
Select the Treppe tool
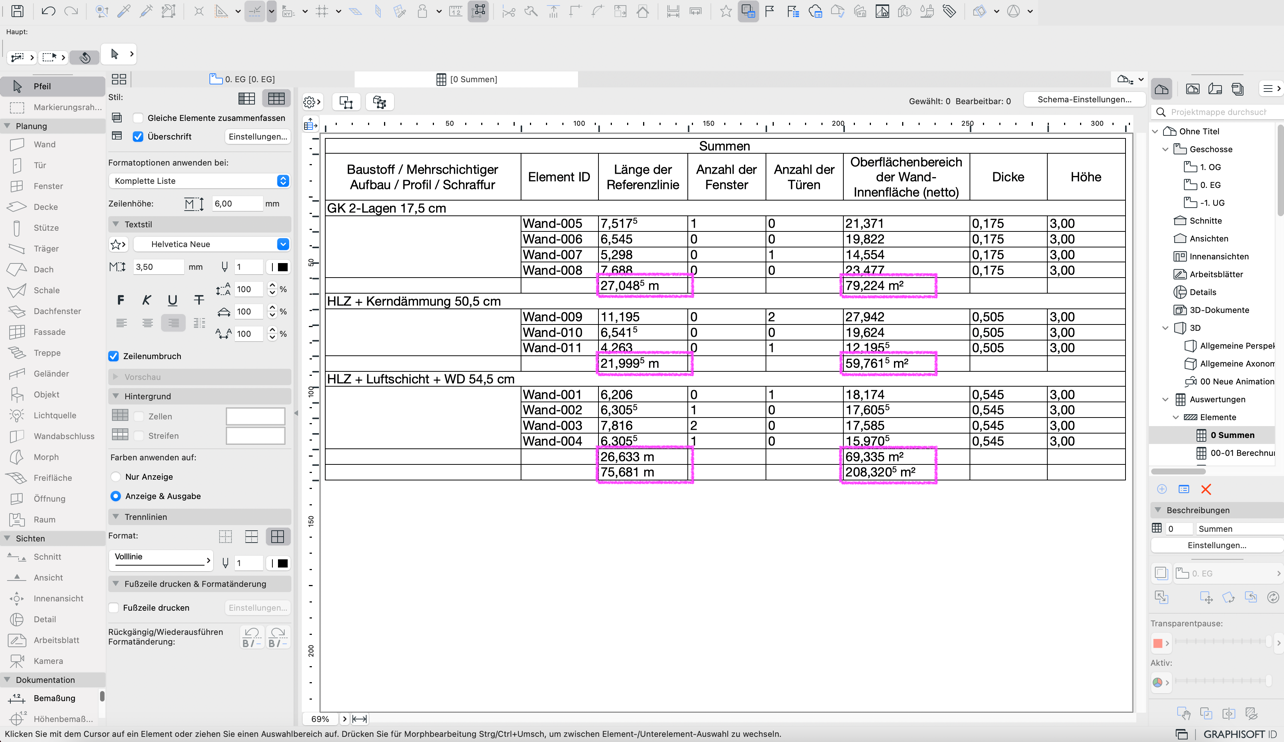(x=52, y=353)
